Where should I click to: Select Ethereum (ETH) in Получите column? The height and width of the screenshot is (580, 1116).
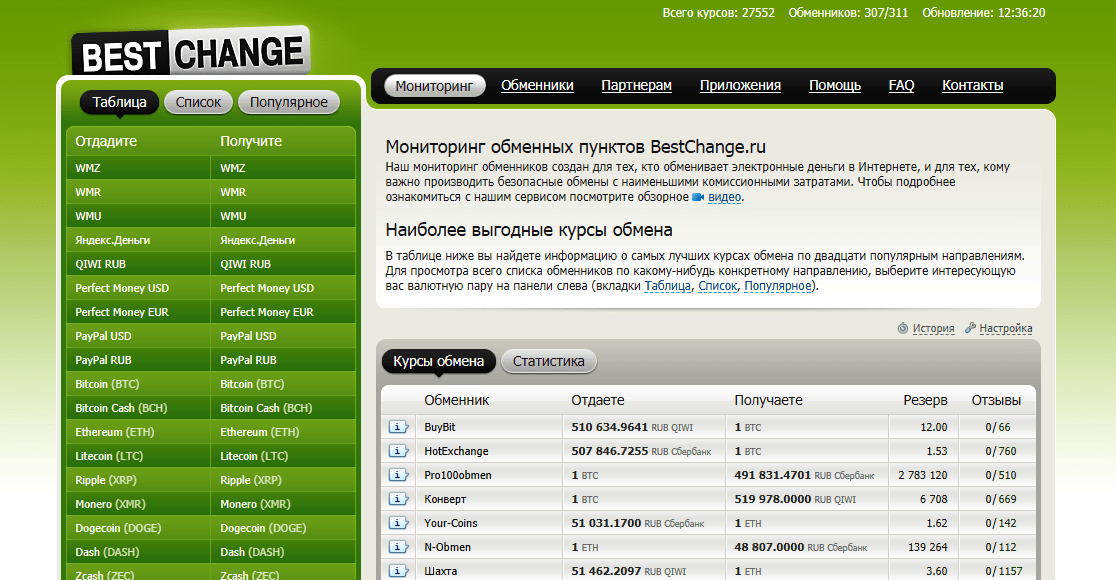click(x=259, y=432)
